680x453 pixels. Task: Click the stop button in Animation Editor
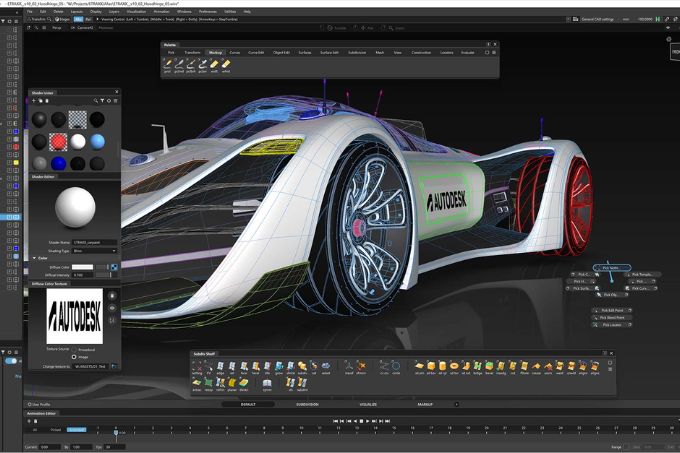(x=361, y=421)
